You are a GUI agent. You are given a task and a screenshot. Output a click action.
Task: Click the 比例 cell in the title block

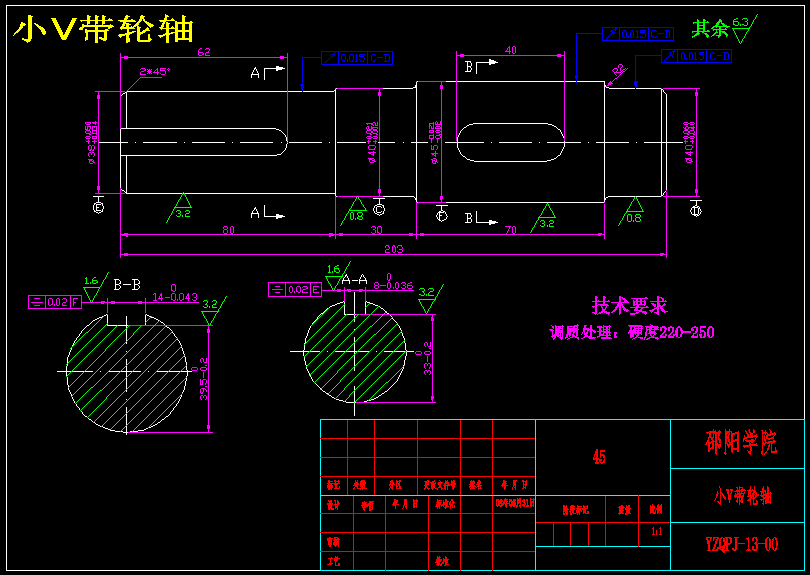point(656,511)
